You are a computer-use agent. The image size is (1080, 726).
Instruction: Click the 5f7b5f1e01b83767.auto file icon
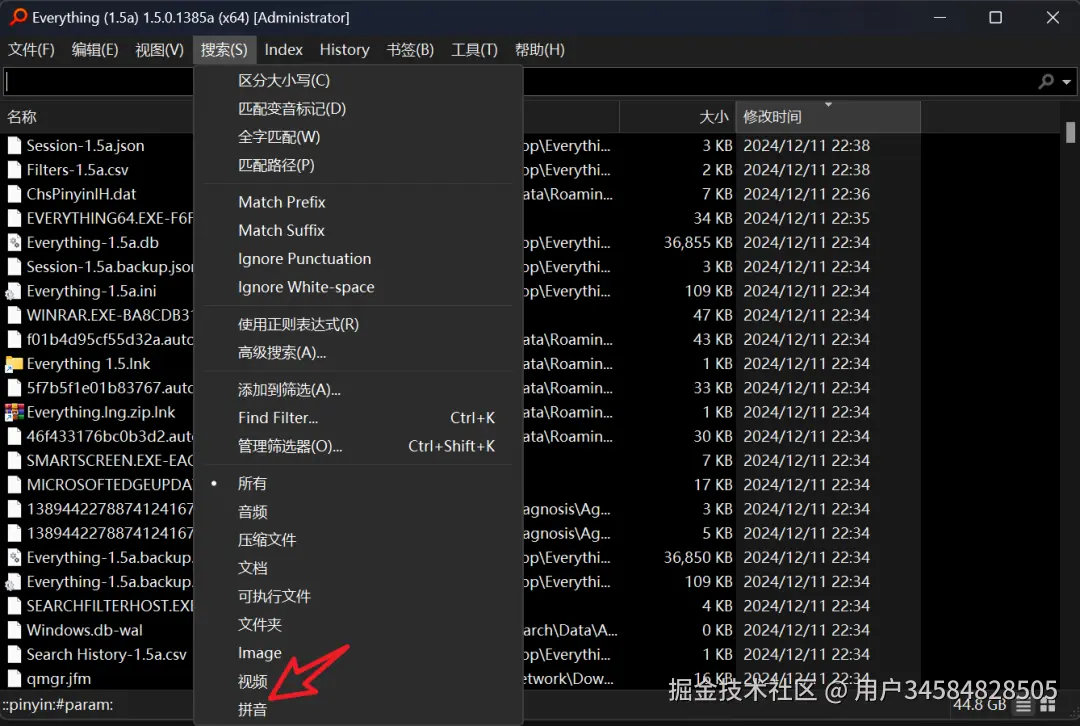click(x=14, y=388)
